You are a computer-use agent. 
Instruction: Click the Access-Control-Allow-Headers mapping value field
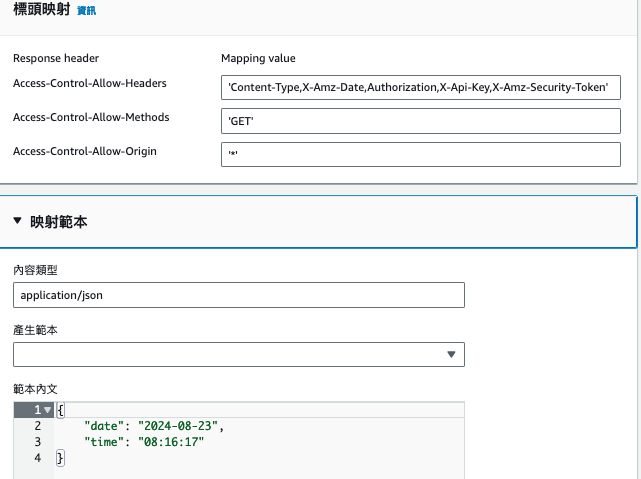(420, 87)
